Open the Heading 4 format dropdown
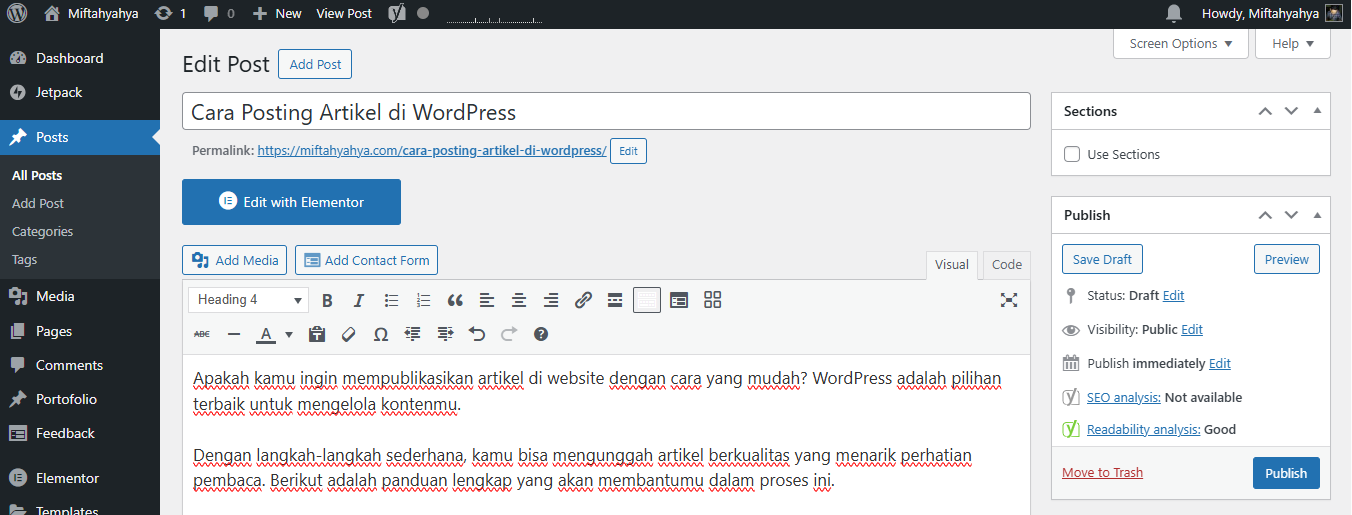 pyautogui.click(x=249, y=300)
